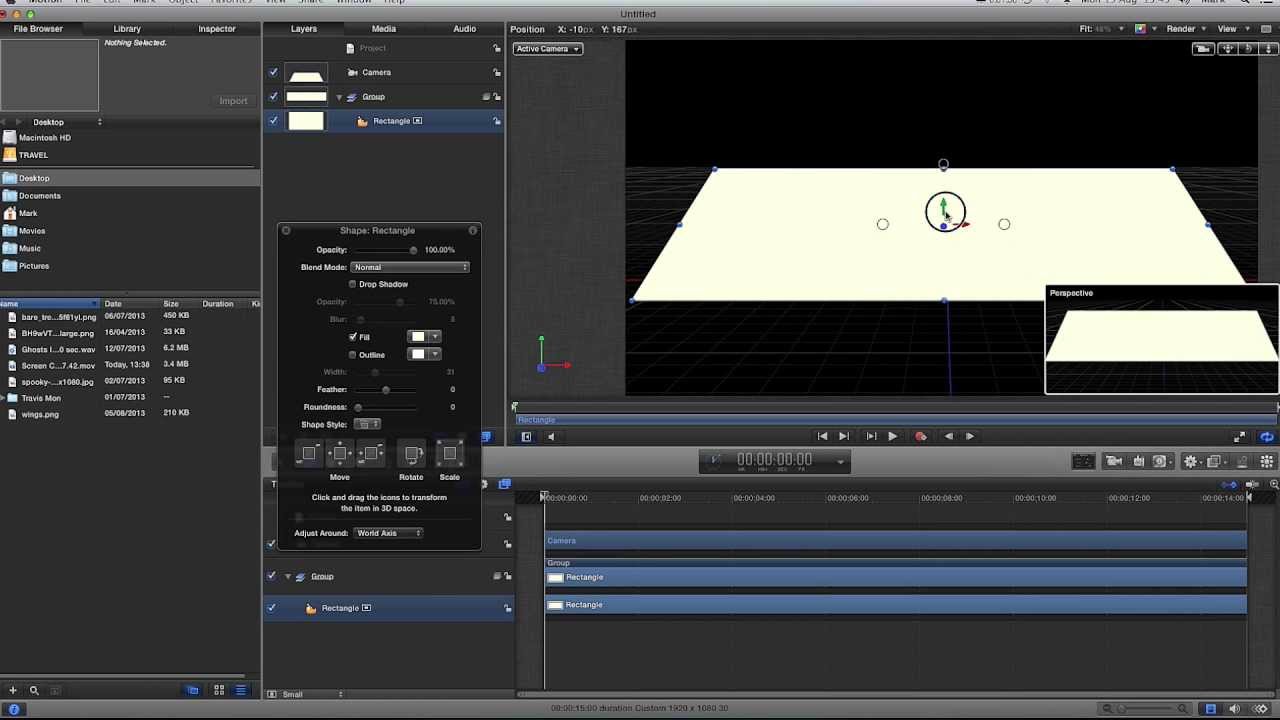1280x720 pixels.
Task: Go to start of project button
Action: (x=822, y=436)
